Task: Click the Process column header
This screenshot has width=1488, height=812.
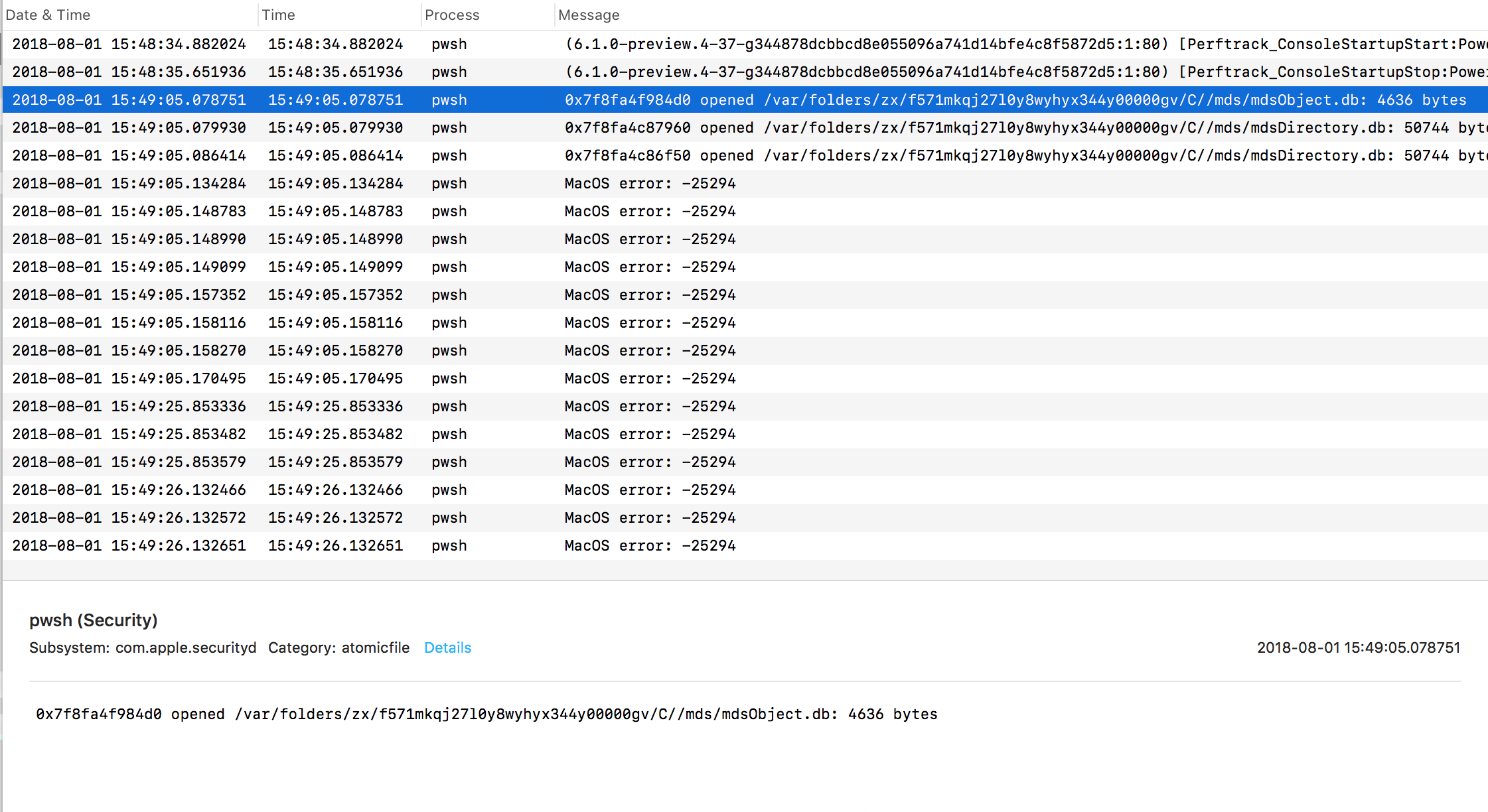Action: coord(451,15)
